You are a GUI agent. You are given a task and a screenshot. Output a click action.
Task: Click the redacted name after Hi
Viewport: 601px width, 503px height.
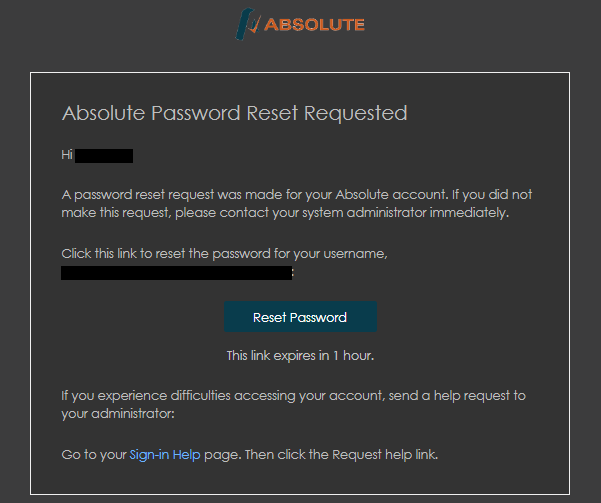coord(104,156)
